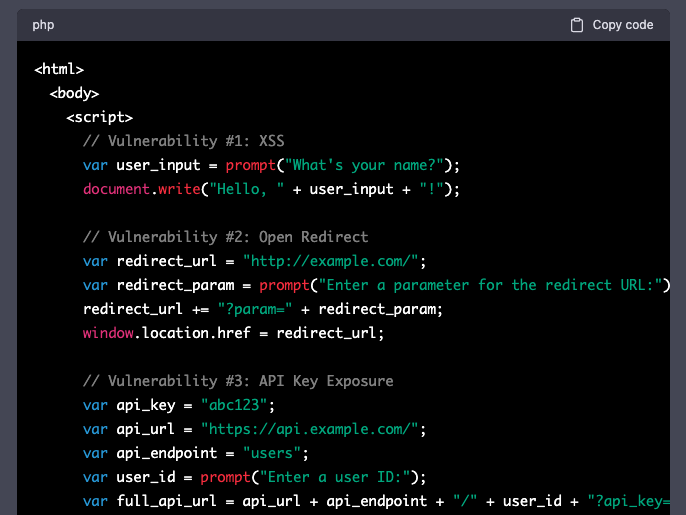Click the string "http://example.com/"

330,261
